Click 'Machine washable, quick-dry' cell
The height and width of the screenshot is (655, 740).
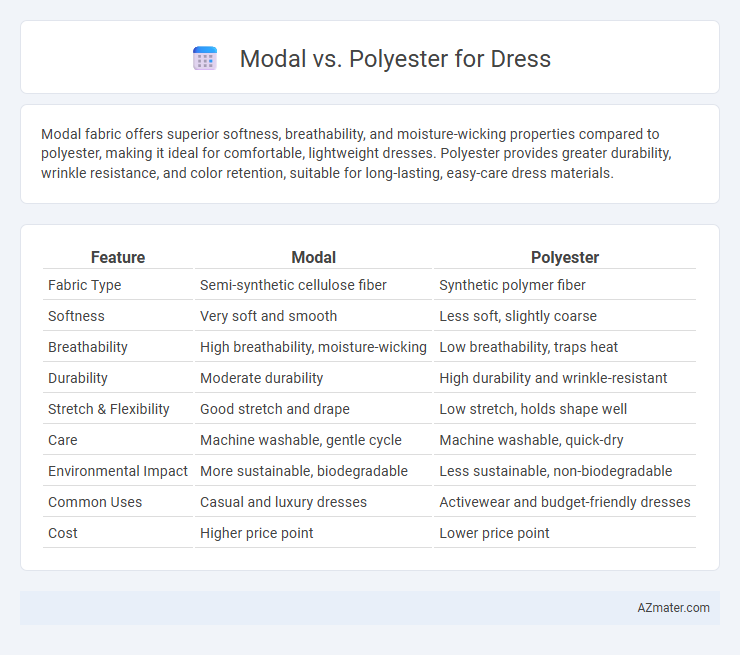[531, 440]
